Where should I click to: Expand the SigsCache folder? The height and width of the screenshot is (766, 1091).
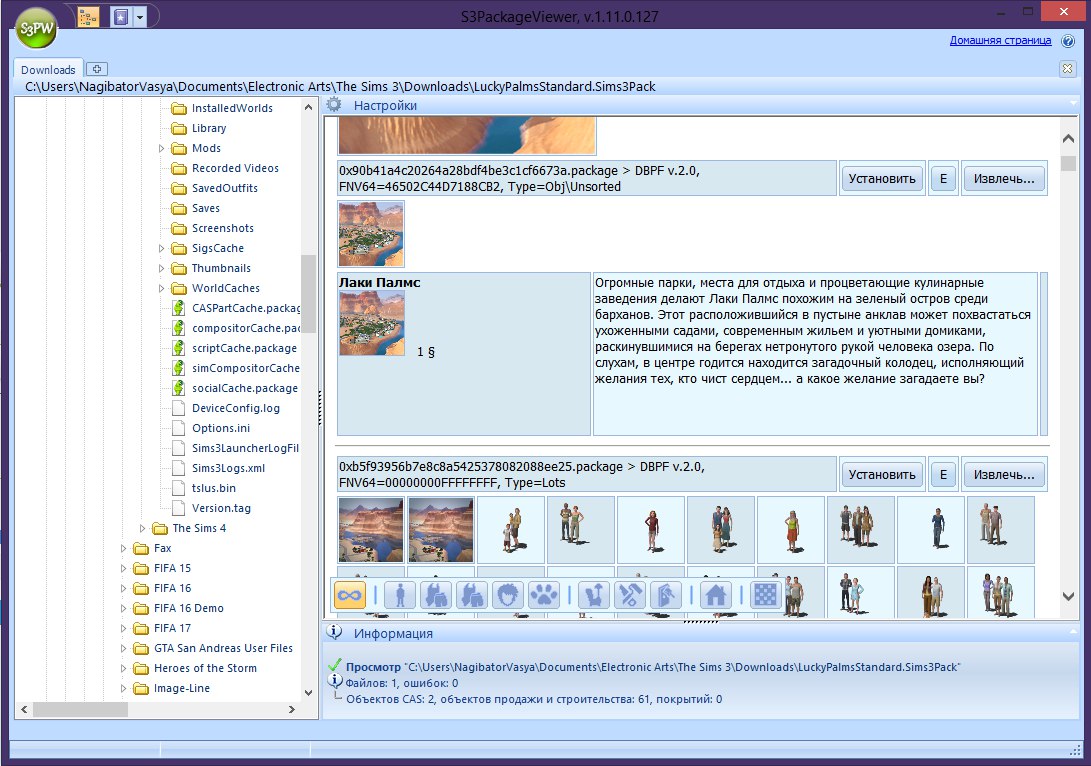[161, 248]
